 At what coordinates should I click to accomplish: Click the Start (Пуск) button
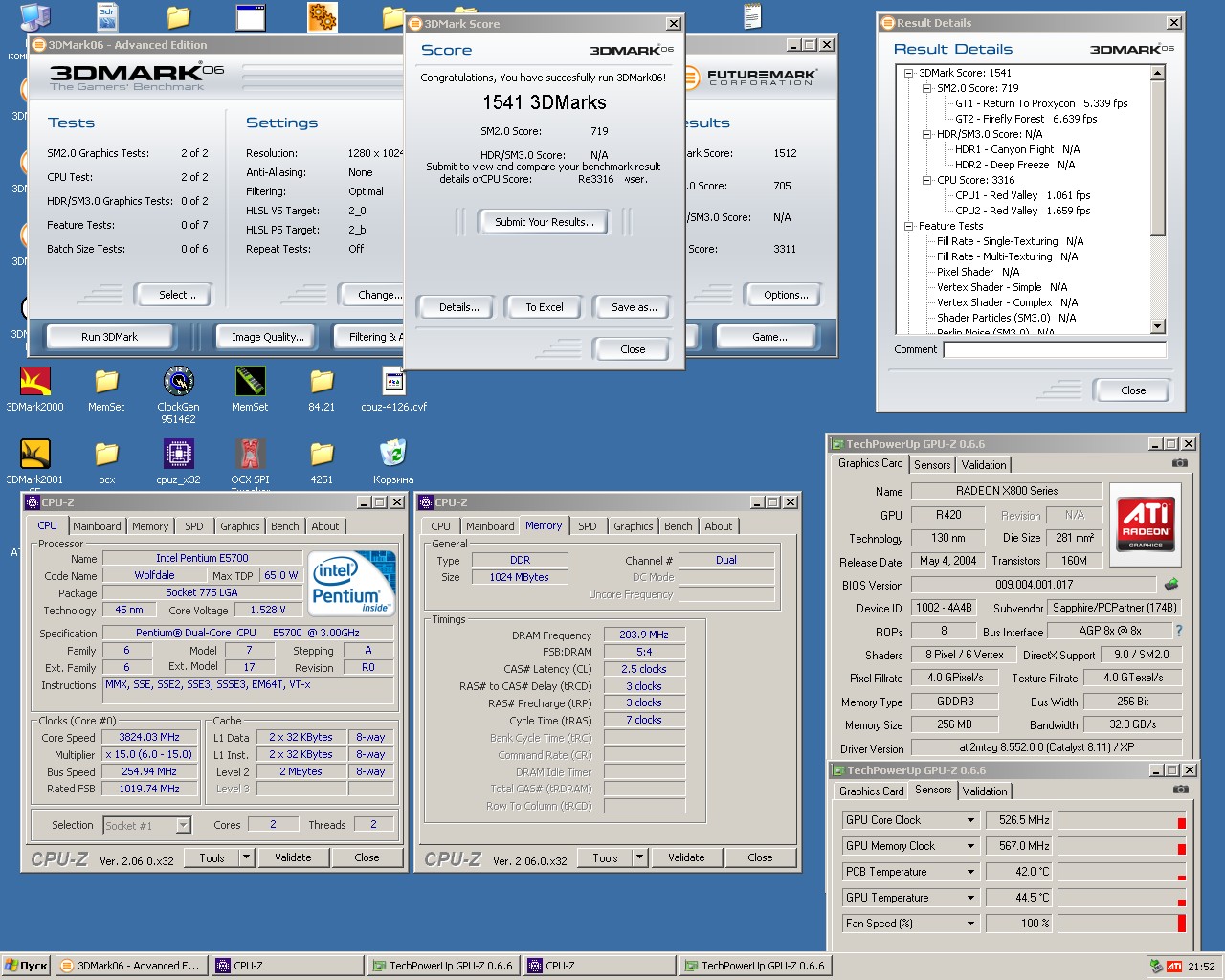coord(26,966)
